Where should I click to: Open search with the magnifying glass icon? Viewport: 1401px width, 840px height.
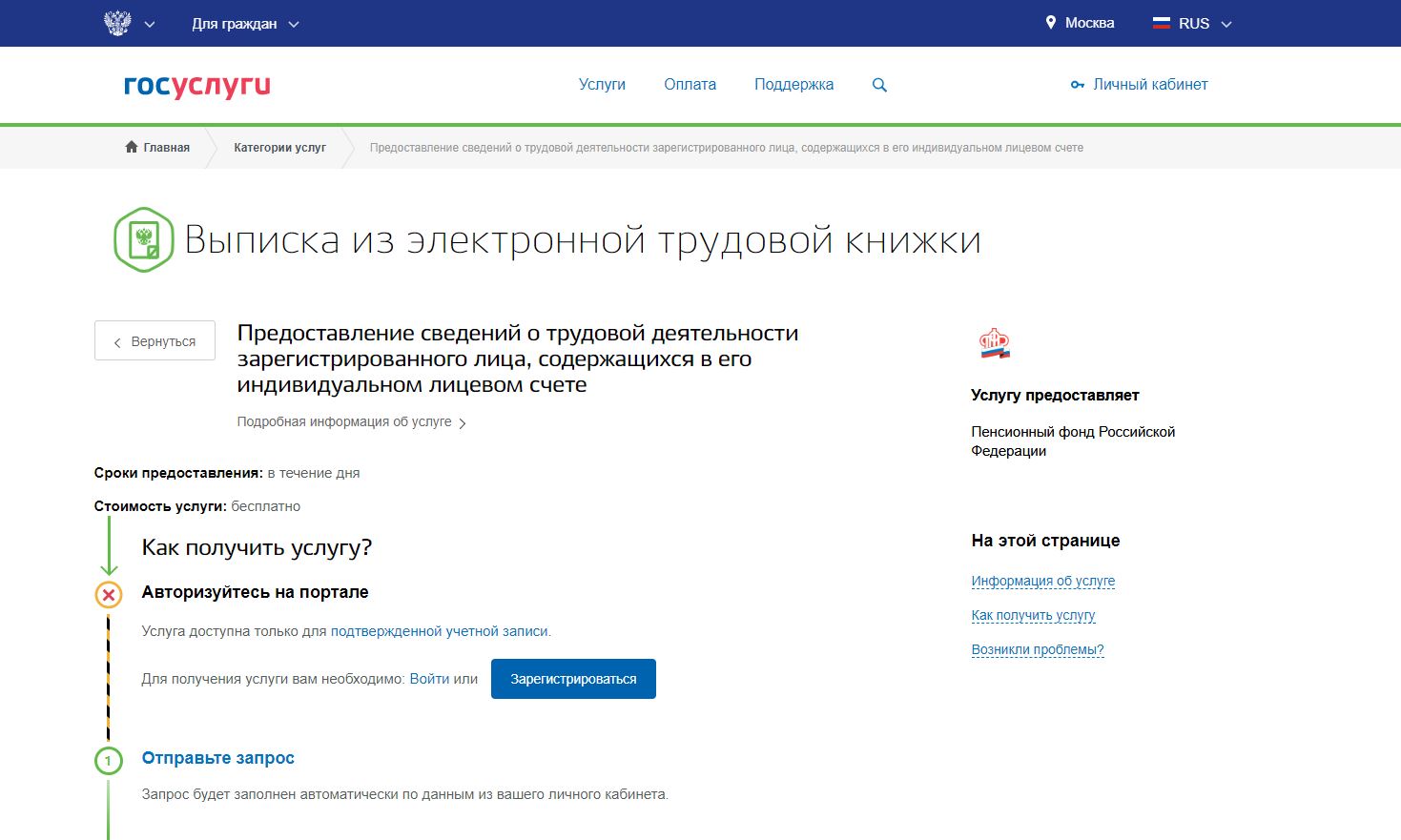879,85
